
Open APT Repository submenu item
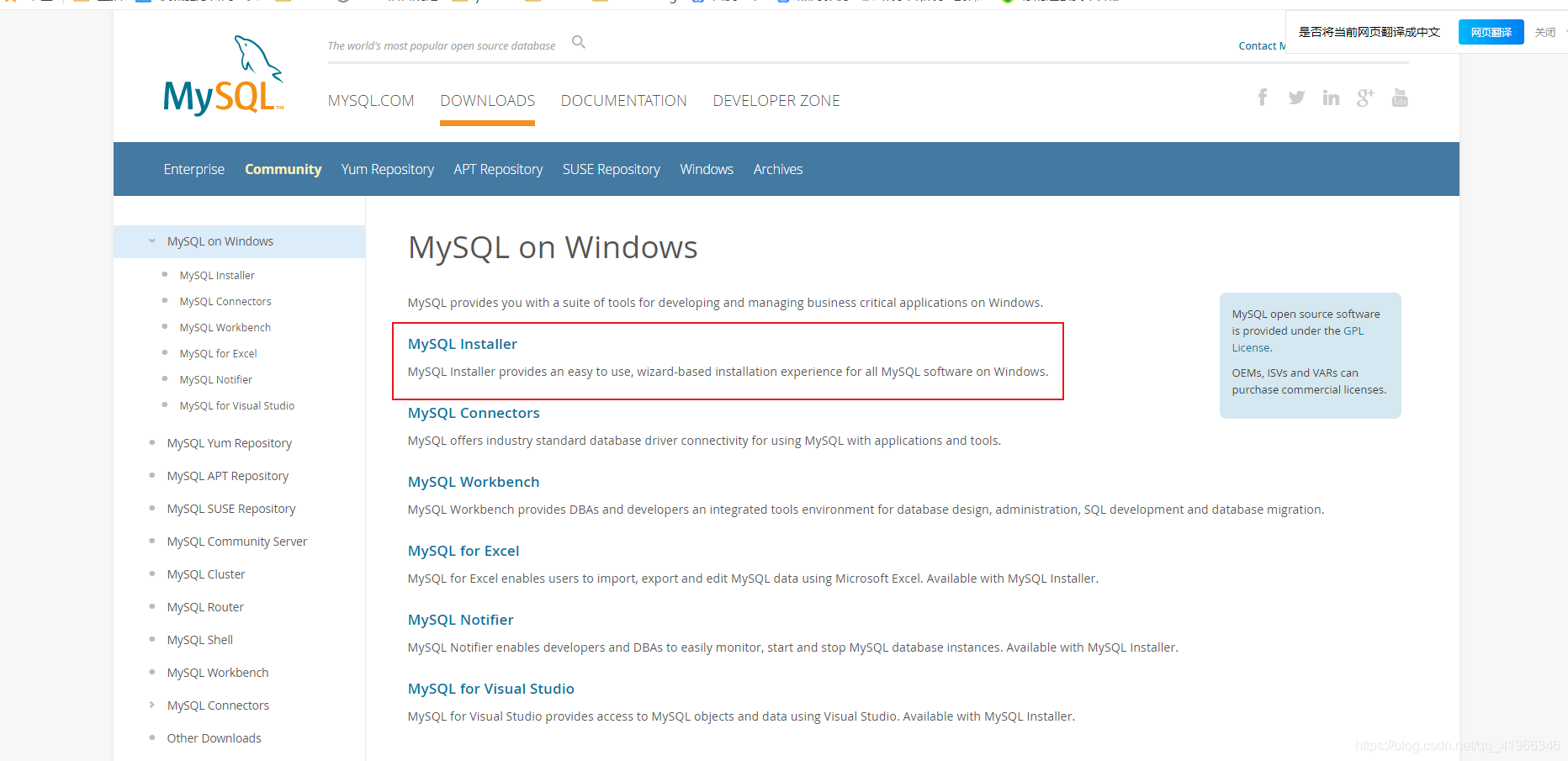[498, 169]
